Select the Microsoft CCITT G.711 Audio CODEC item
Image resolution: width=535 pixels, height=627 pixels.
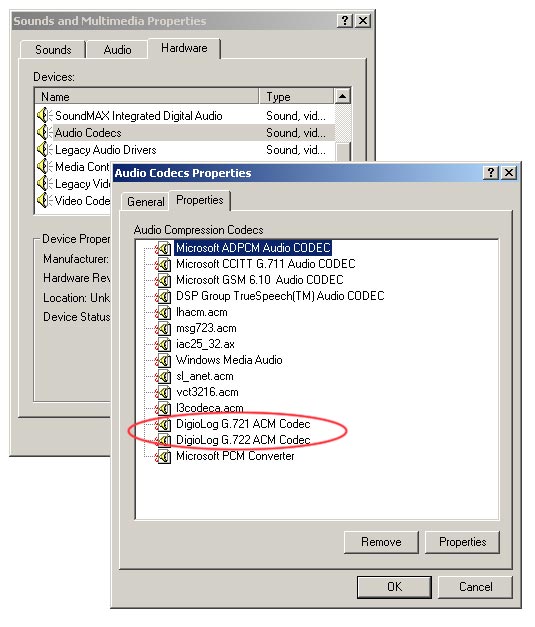point(266,264)
